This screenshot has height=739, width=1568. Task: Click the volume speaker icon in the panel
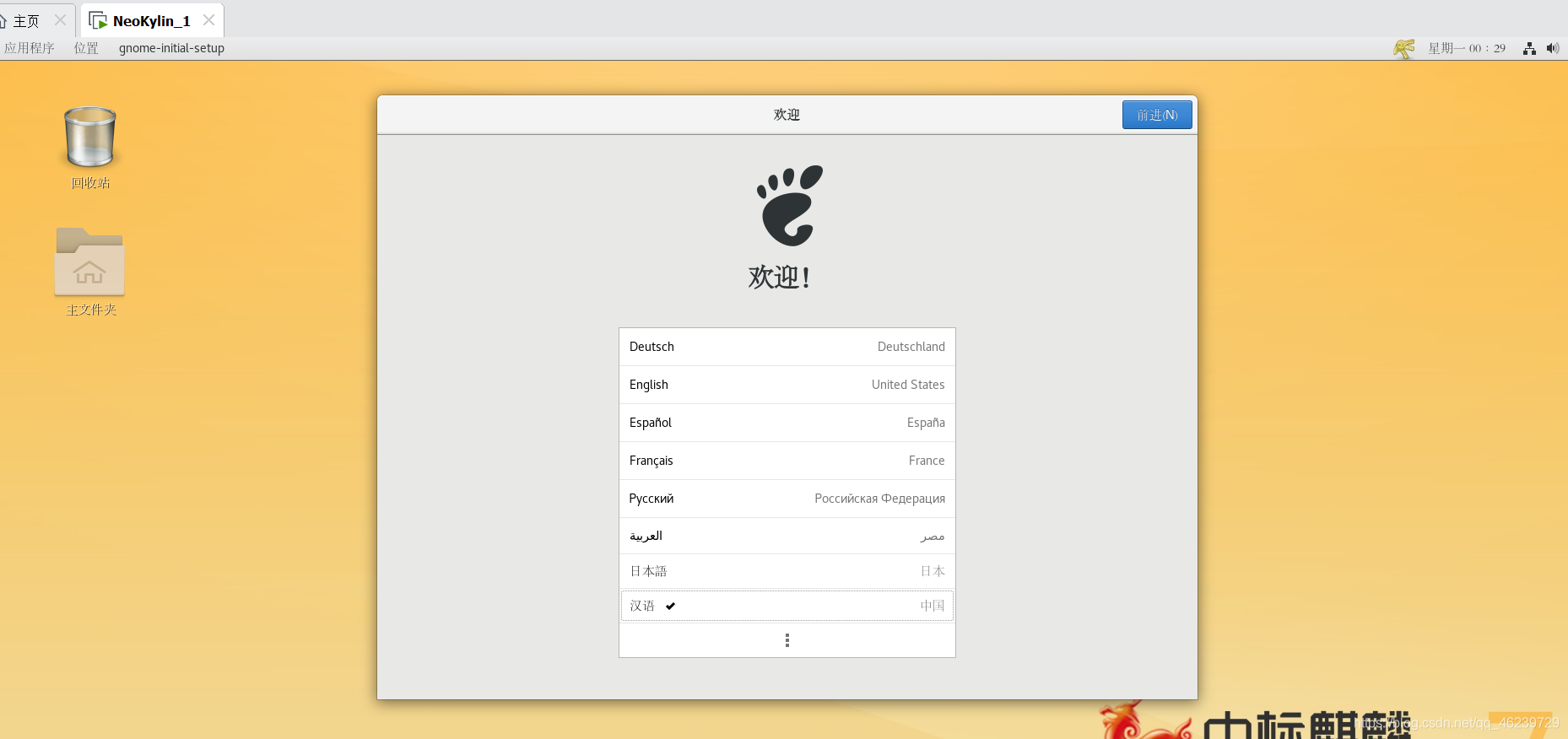click(1553, 48)
